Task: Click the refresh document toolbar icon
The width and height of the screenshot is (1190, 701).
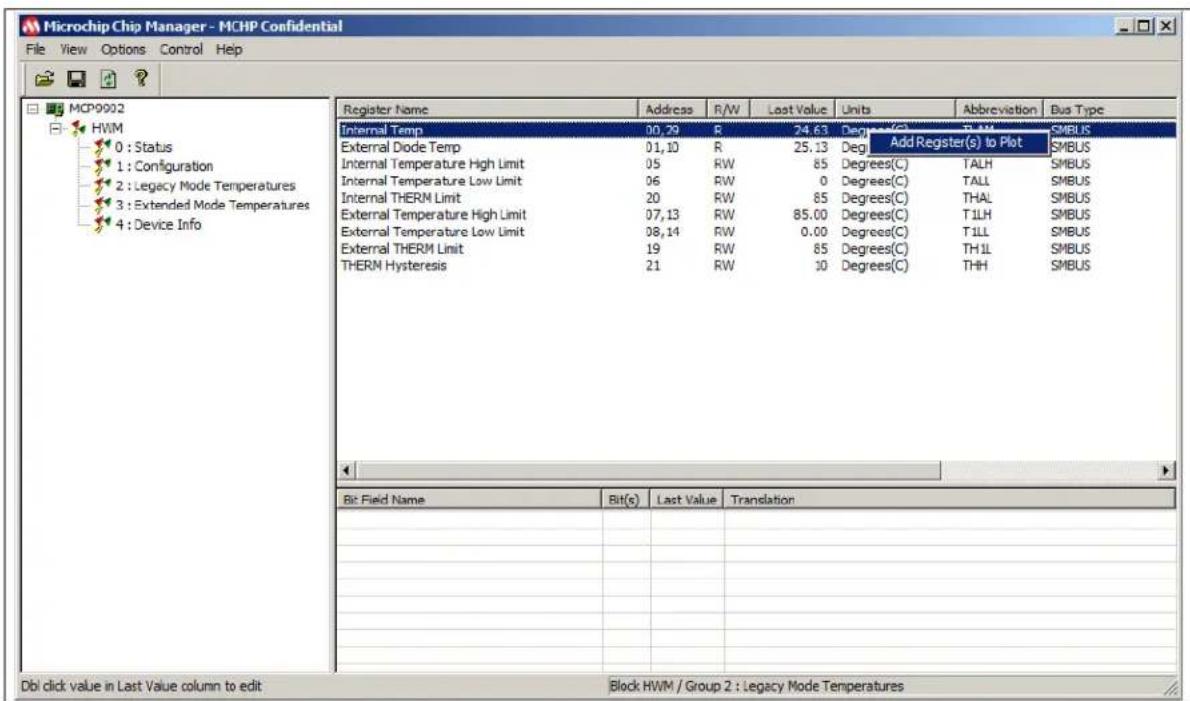Action: click(x=109, y=78)
